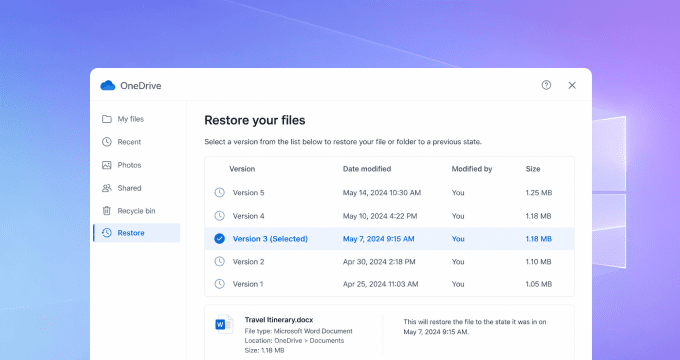Image resolution: width=680 pixels, height=360 pixels.
Task: Select Version 2 from Apr 30, 2024
Action: click(389, 262)
